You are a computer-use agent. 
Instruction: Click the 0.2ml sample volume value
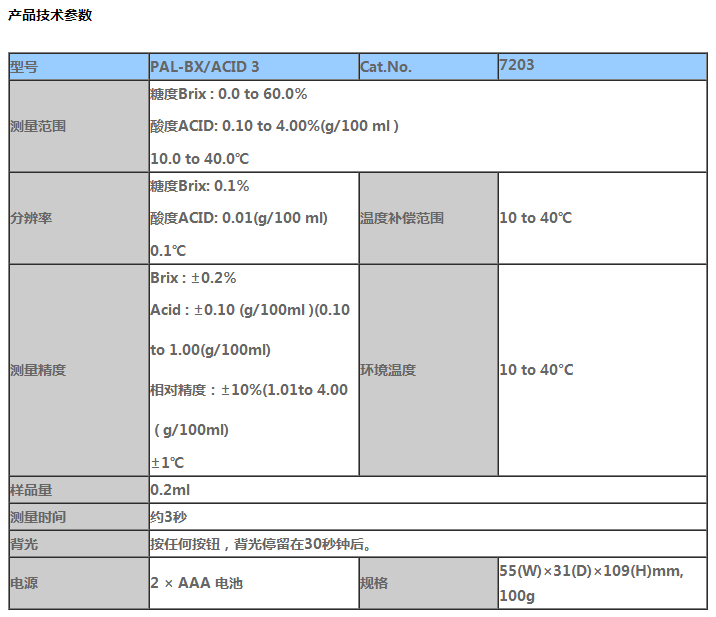pos(168,490)
